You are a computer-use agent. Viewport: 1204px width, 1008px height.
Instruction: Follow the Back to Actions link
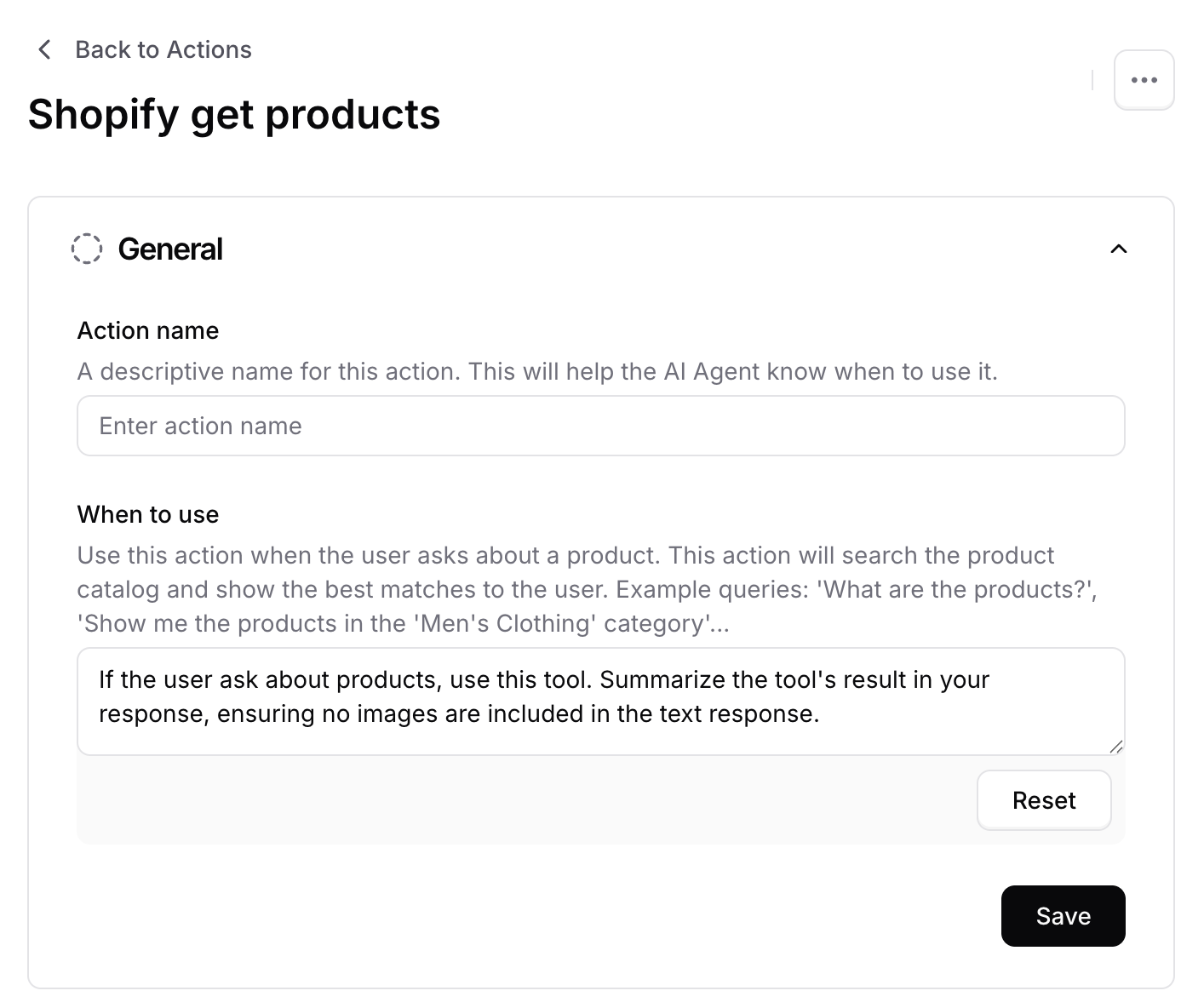pos(163,49)
